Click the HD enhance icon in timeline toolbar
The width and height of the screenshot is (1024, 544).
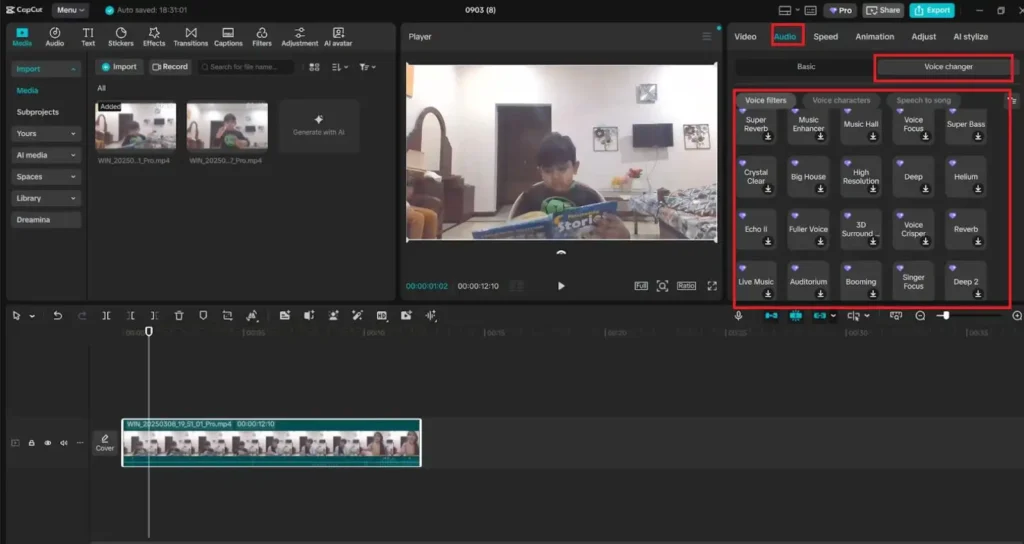point(382,315)
